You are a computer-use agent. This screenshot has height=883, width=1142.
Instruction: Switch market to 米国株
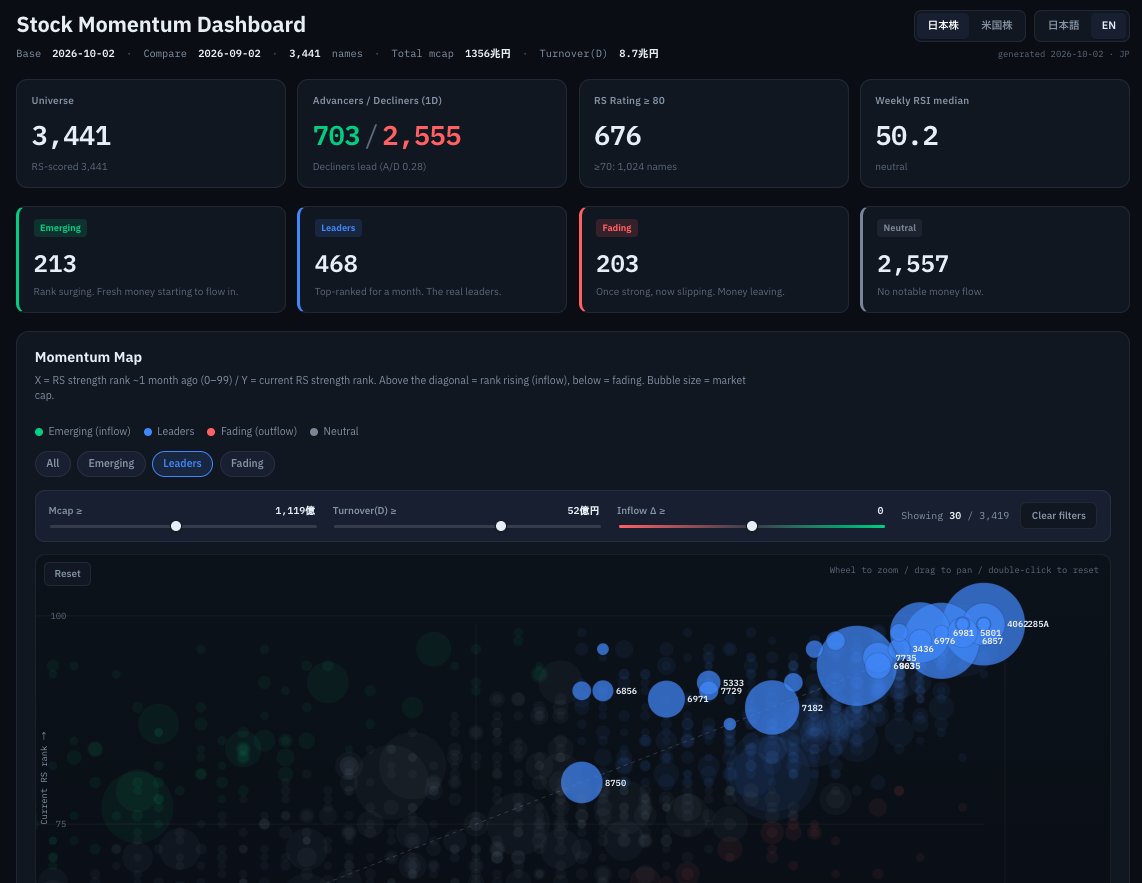996,25
